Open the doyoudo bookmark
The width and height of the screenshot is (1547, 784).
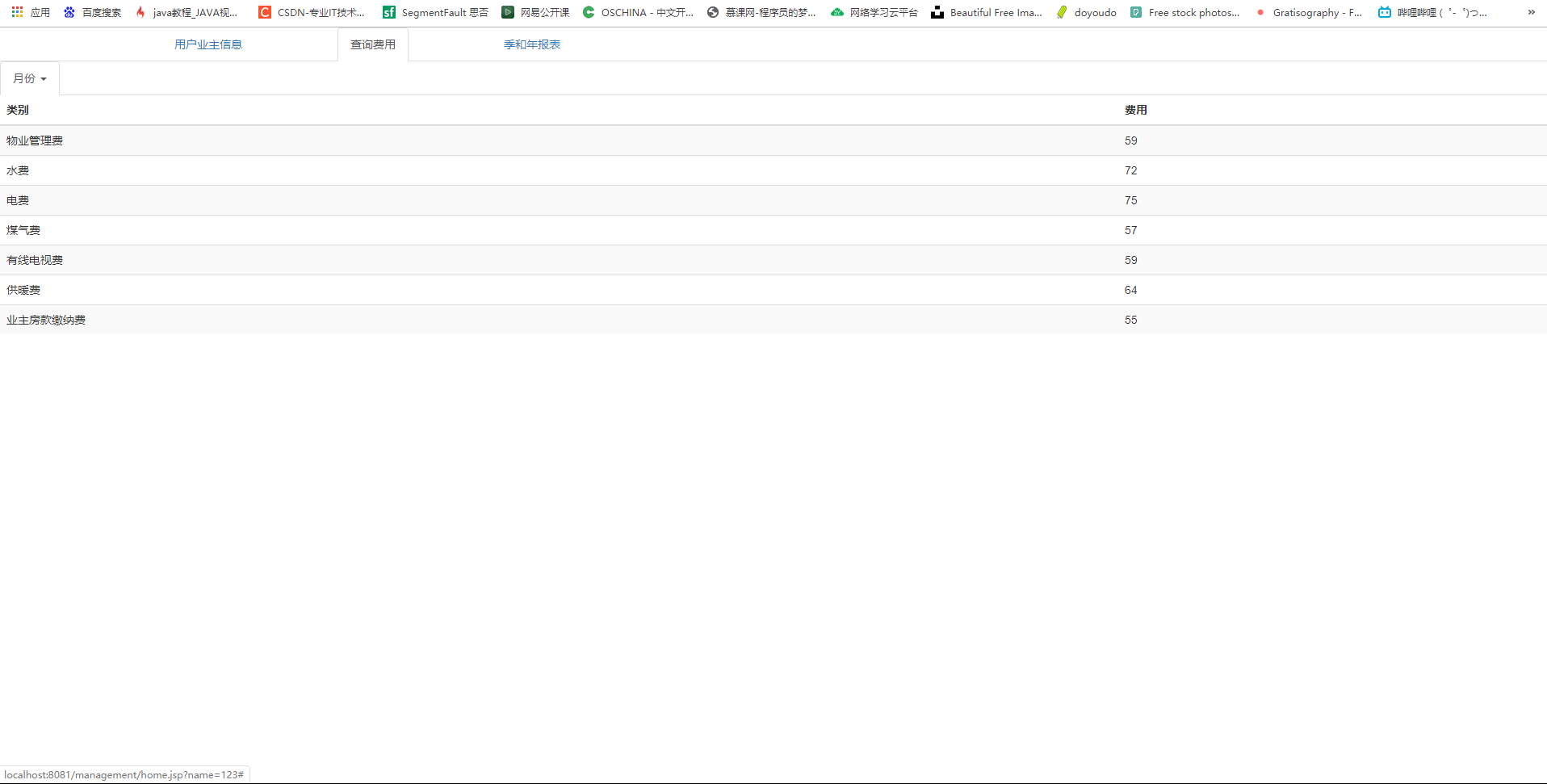click(1086, 12)
